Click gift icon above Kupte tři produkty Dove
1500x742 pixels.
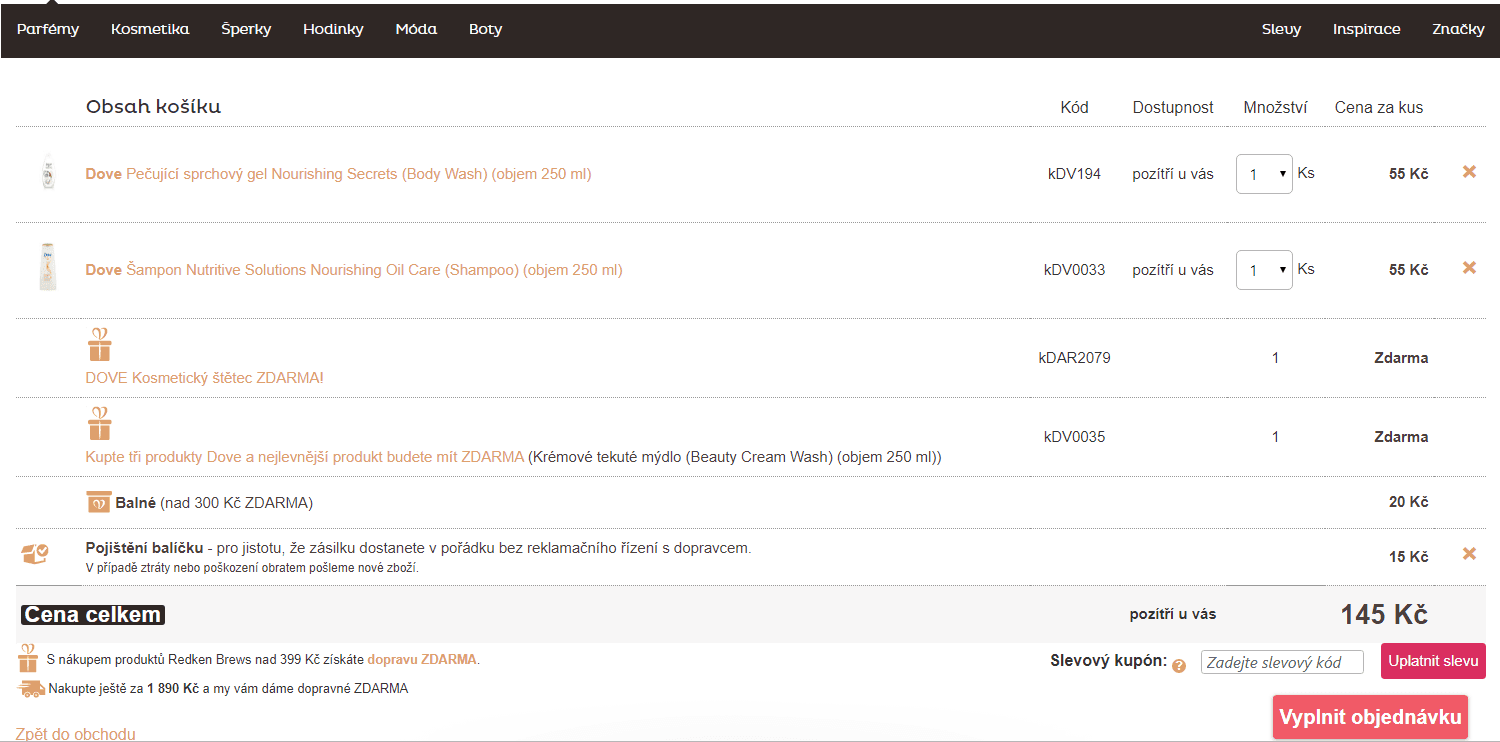click(99, 424)
